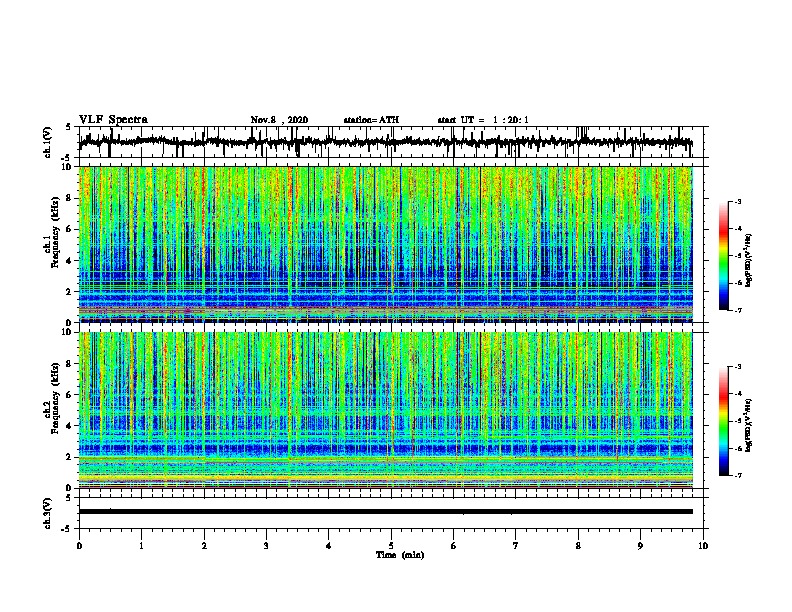The width and height of the screenshot is (792, 612).
Task: Click the "10" frequency tick of ch.2 spectrogram
Action: (x=69, y=332)
